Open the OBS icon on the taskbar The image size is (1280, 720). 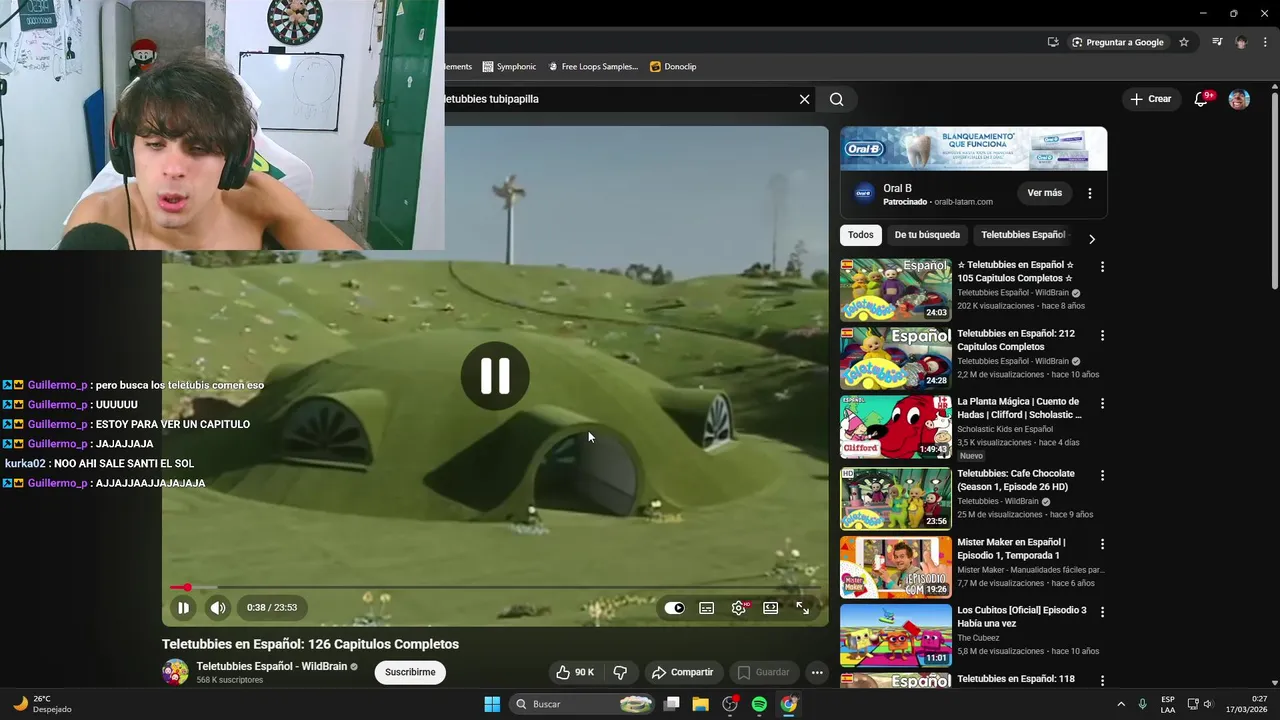coord(730,704)
